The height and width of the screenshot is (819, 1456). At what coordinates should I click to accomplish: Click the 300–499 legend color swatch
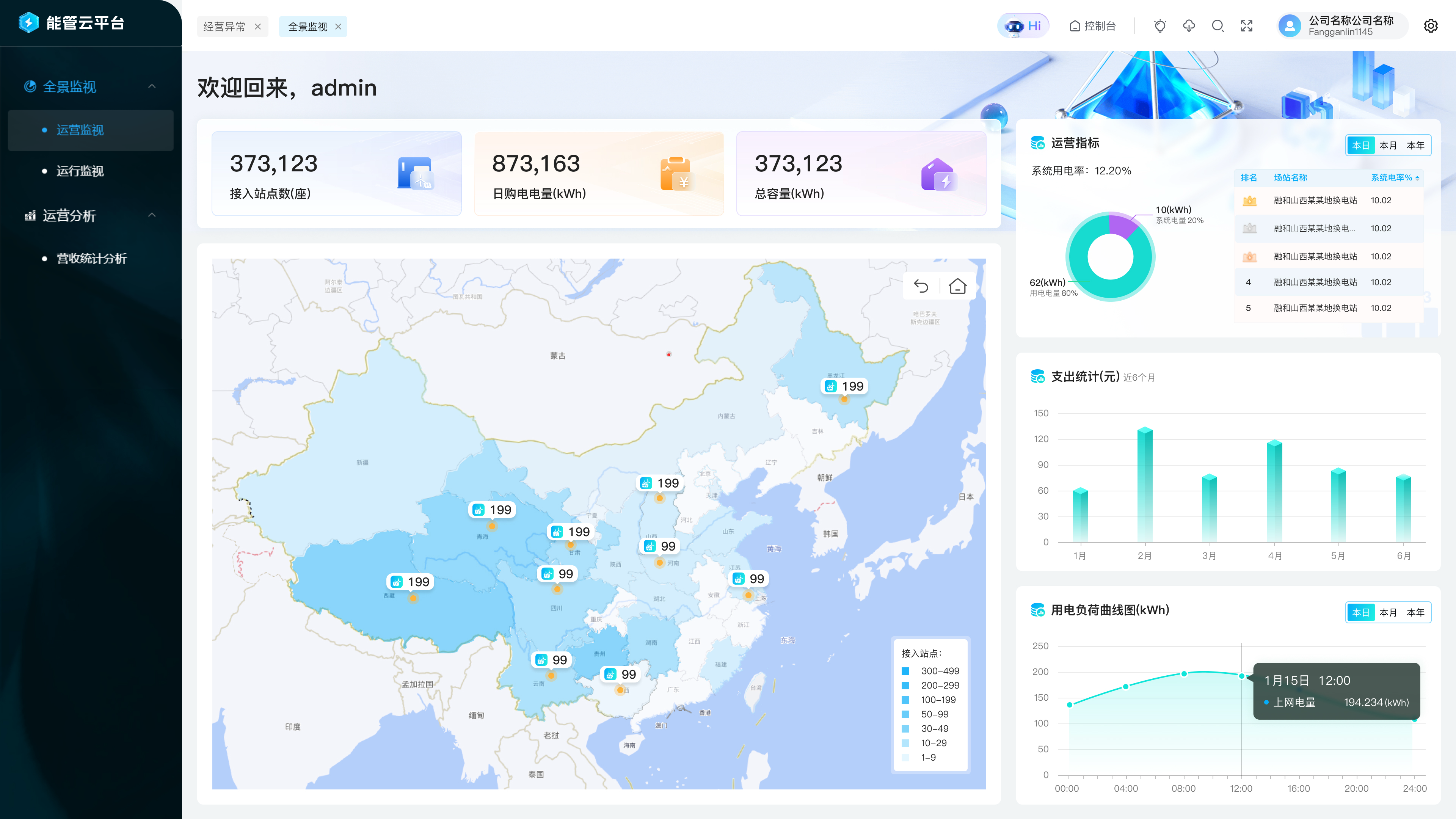pos(905,671)
